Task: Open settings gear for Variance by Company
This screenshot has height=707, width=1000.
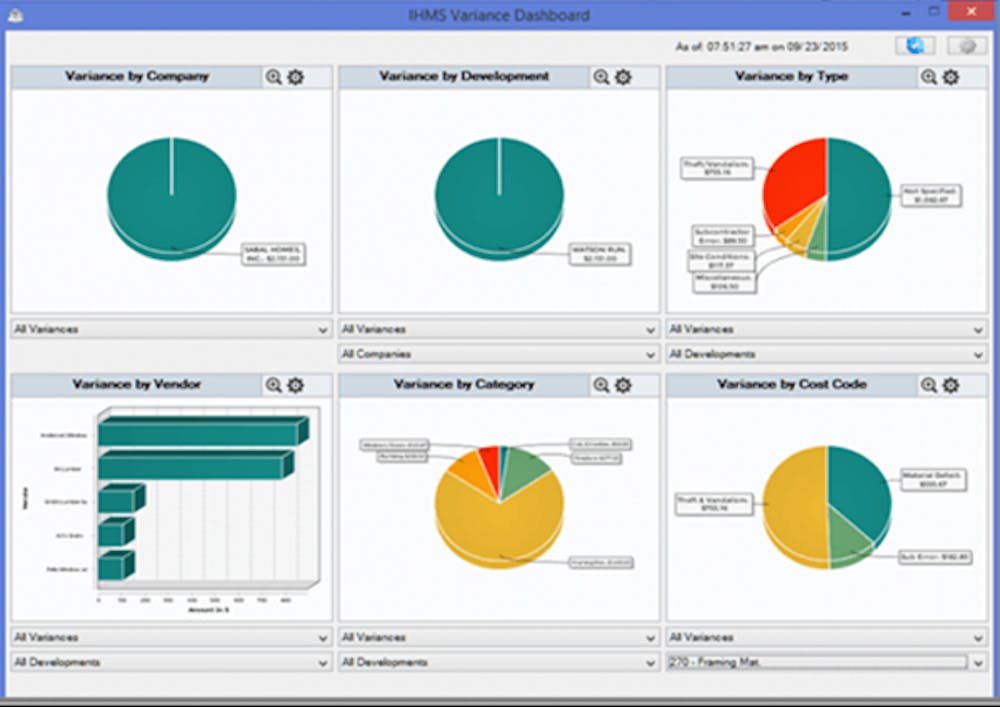Action: tap(295, 77)
